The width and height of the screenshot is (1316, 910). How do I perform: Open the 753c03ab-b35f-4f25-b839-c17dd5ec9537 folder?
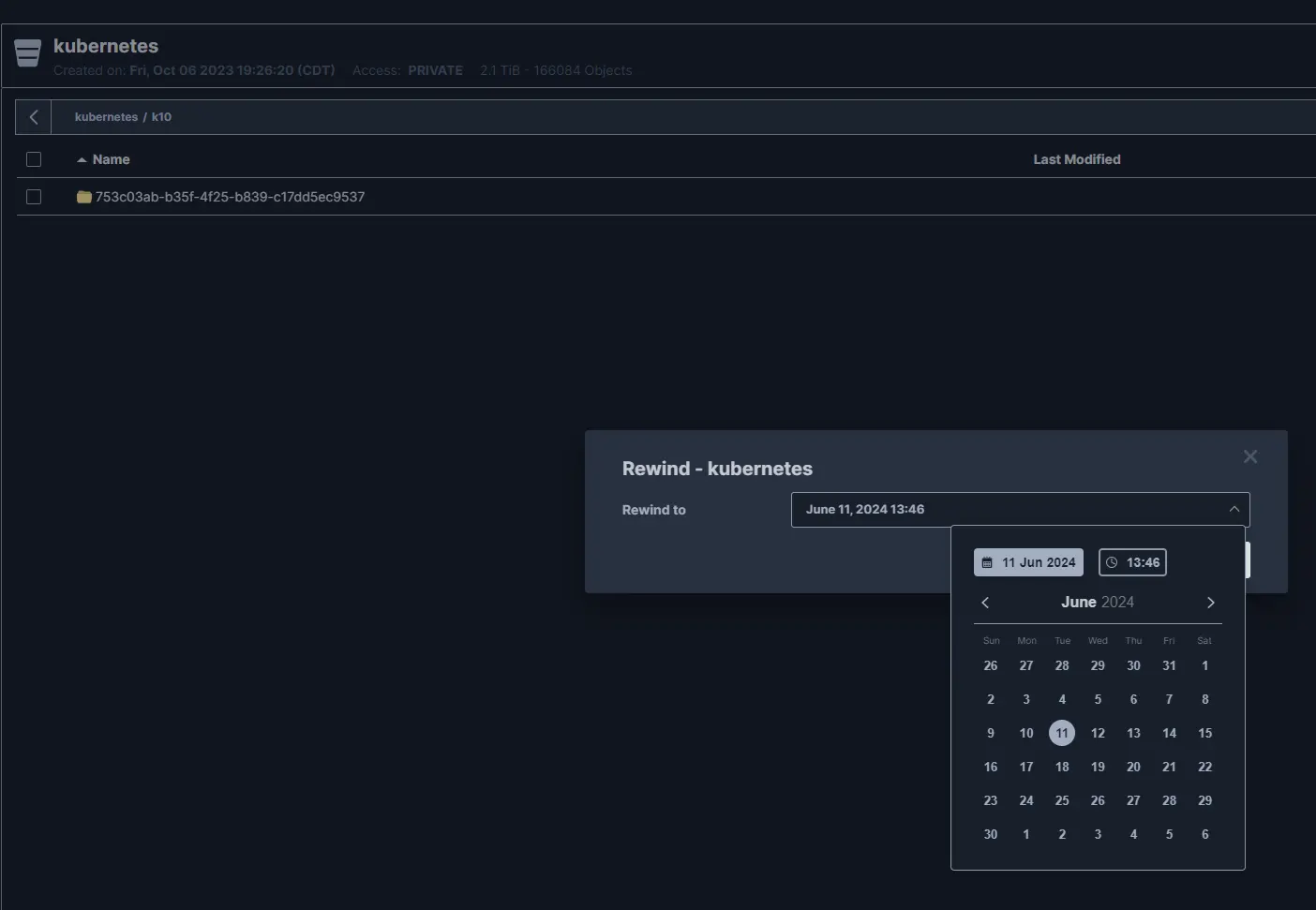(230, 197)
